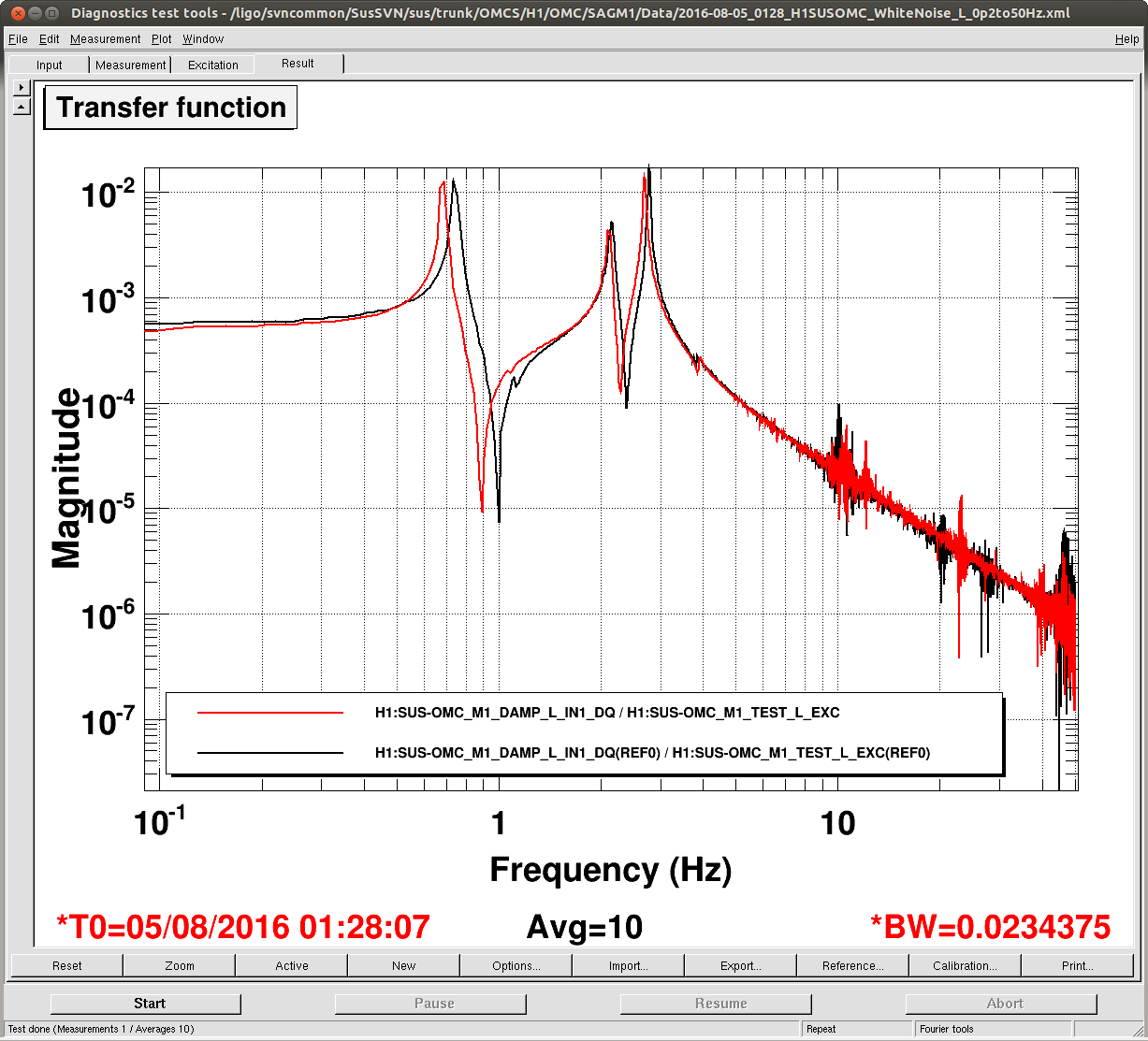Open the Calibration... dialog
The image size is (1148, 1041).
965,965
